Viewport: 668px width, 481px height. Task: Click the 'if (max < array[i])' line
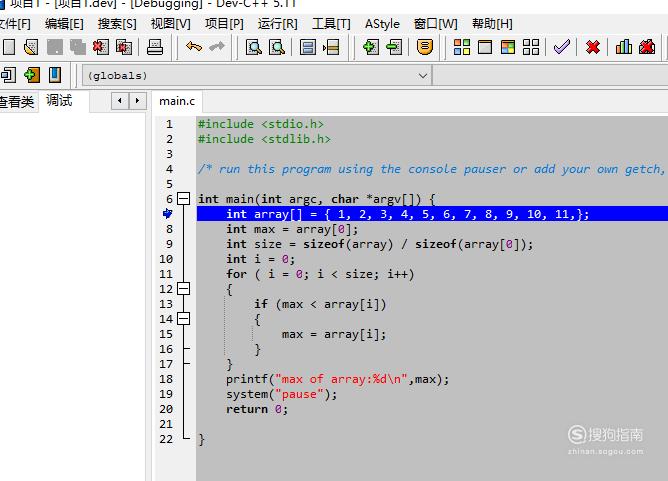click(320, 304)
